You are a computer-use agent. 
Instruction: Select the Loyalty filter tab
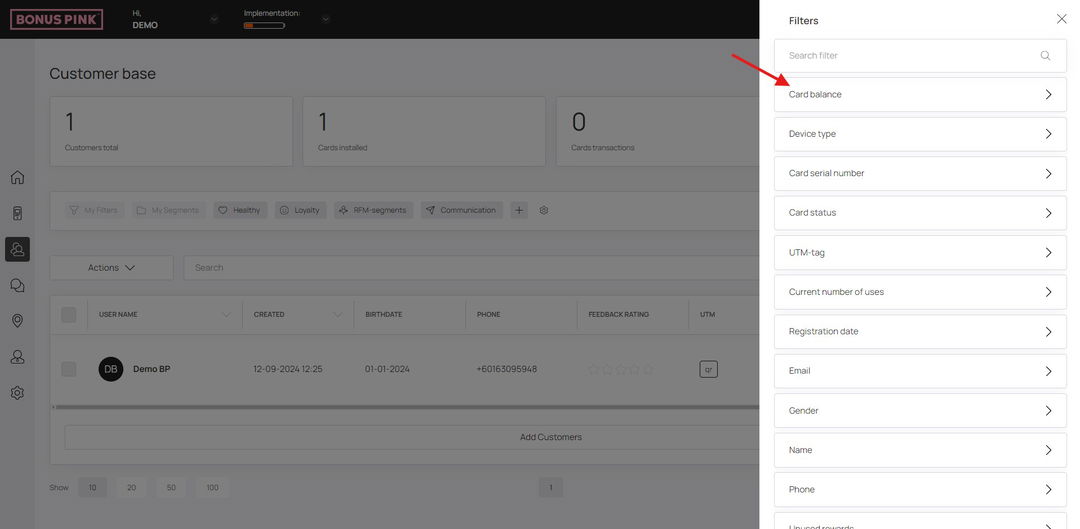pos(300,210)
